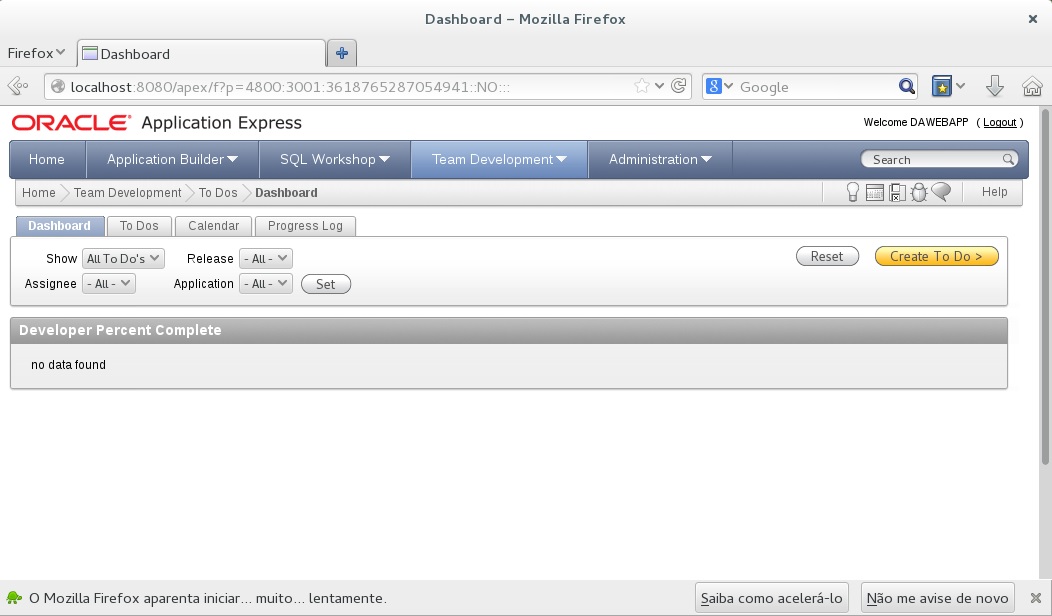The height and width of the screenshot is (616, 1052).
Task: Click the To Dos checklist icon
Action: pos(897,192)
